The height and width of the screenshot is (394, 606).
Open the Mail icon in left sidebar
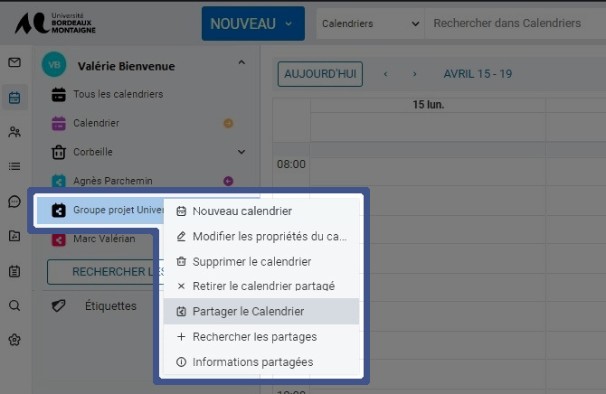click(15, 62)
